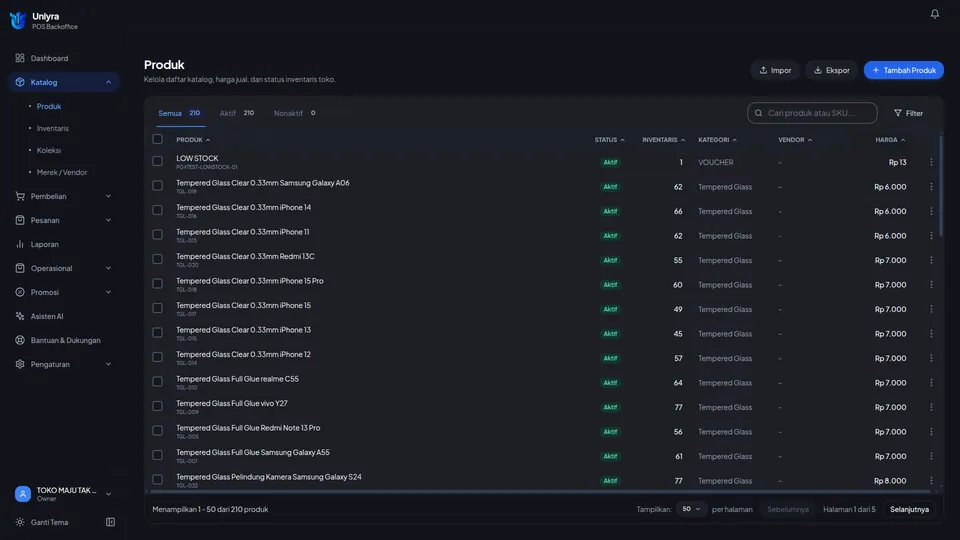Open Koleksi submenu item
The height and width of the screenshot is (540, 960).
pos(49,151)
